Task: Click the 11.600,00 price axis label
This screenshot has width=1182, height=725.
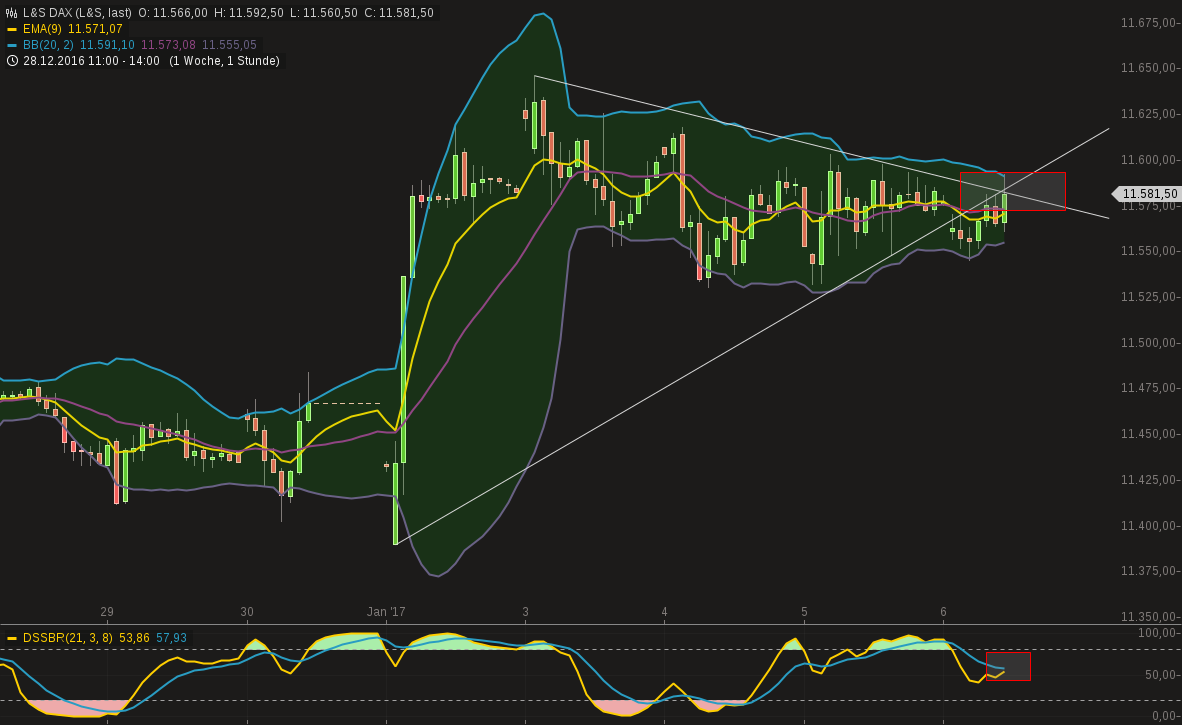Action: click(x=1148, y=159)
